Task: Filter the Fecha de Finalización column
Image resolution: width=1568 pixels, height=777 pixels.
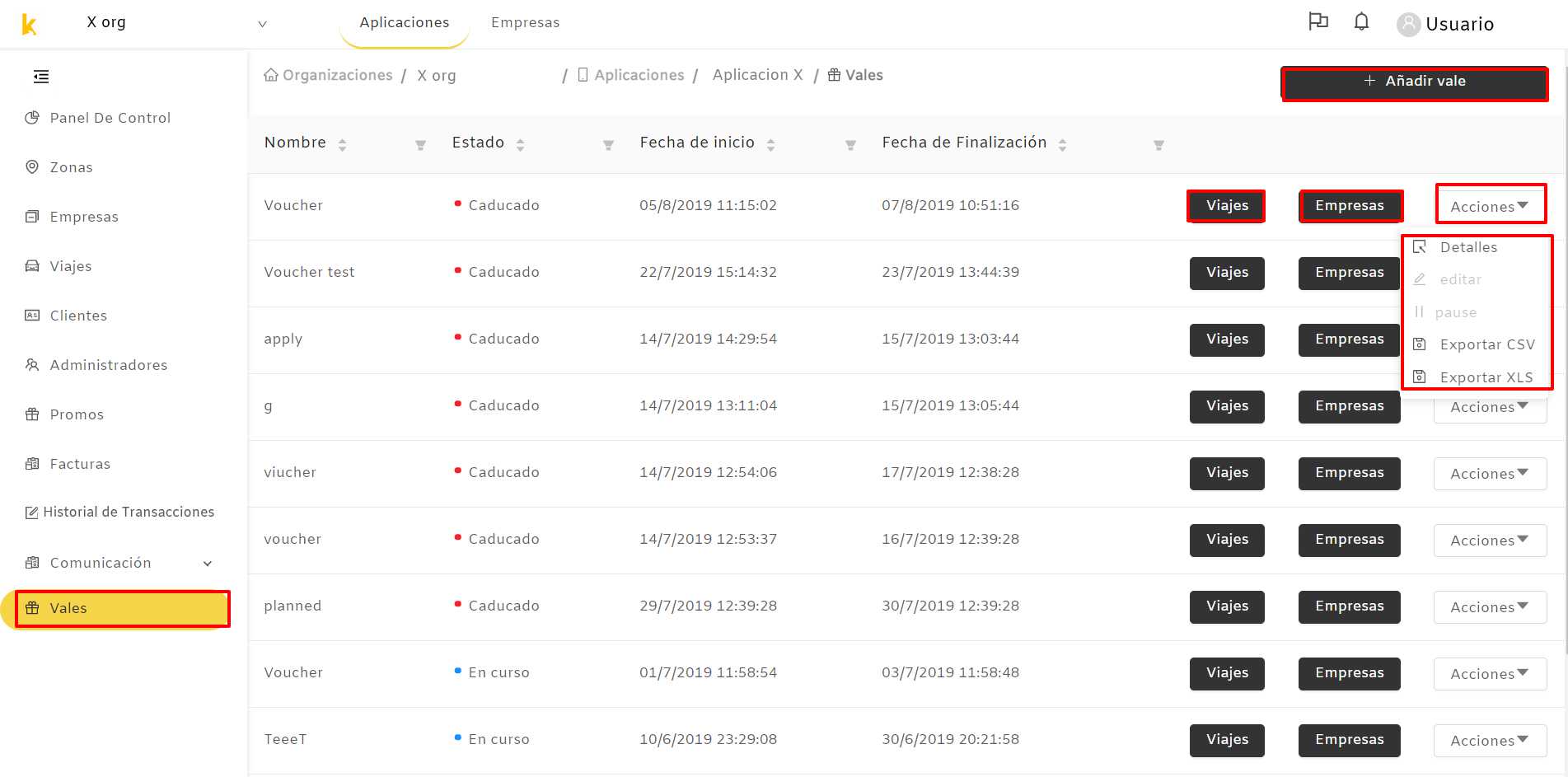Action: (1158, 145)
